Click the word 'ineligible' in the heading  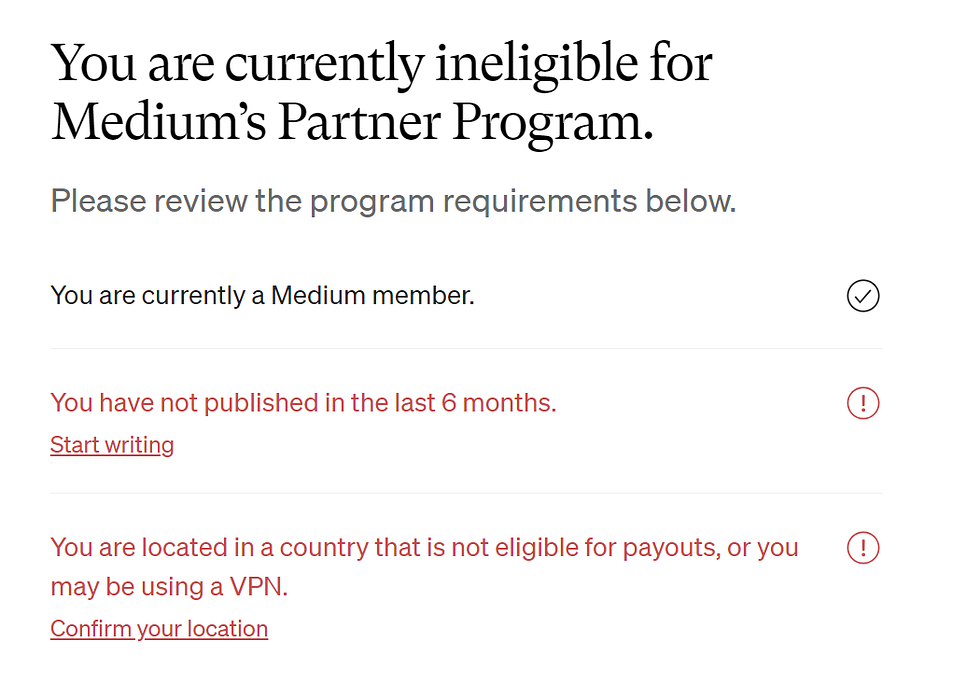tap(536, 66)
